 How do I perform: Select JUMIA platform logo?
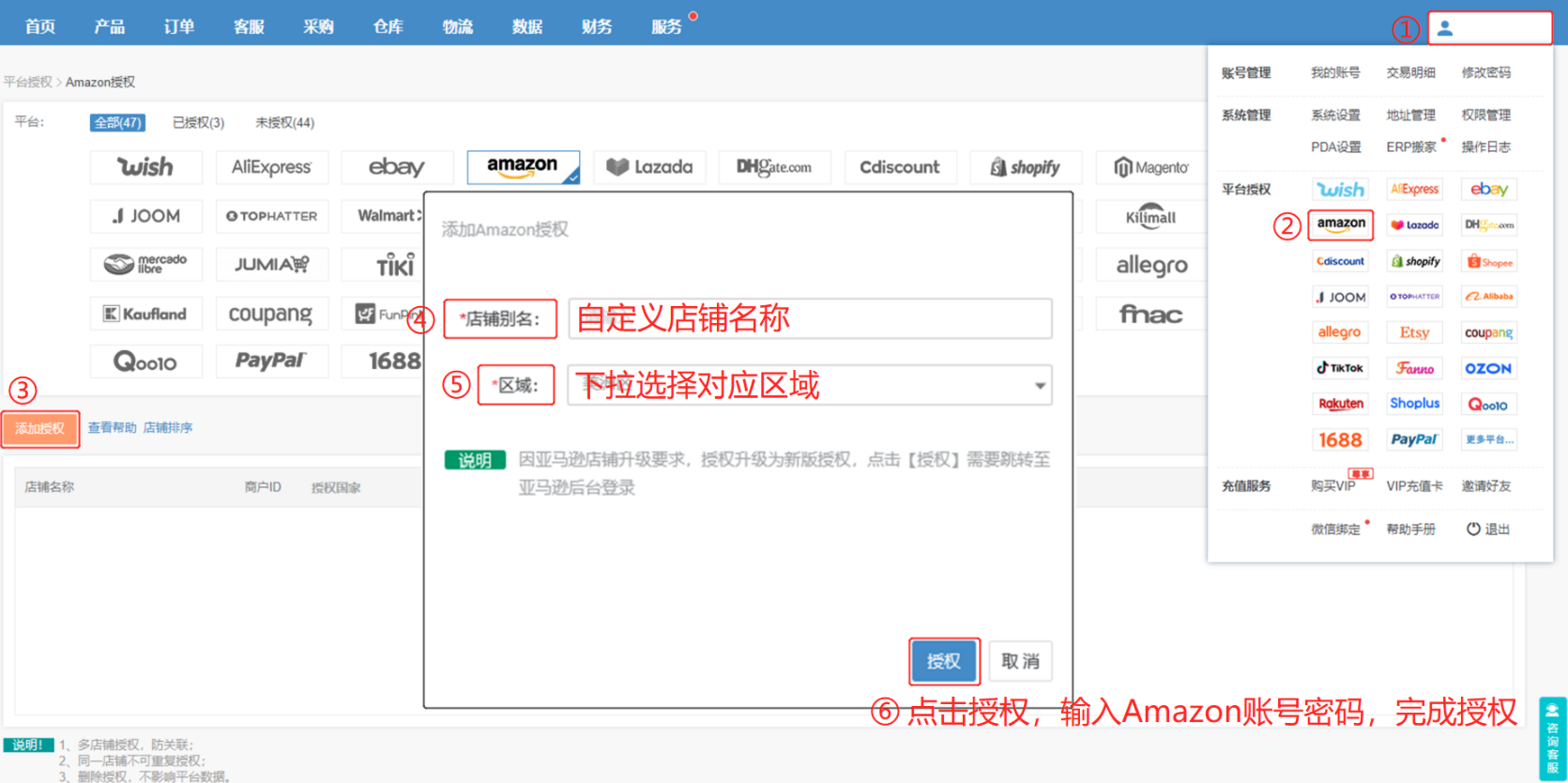pos(271,265)
